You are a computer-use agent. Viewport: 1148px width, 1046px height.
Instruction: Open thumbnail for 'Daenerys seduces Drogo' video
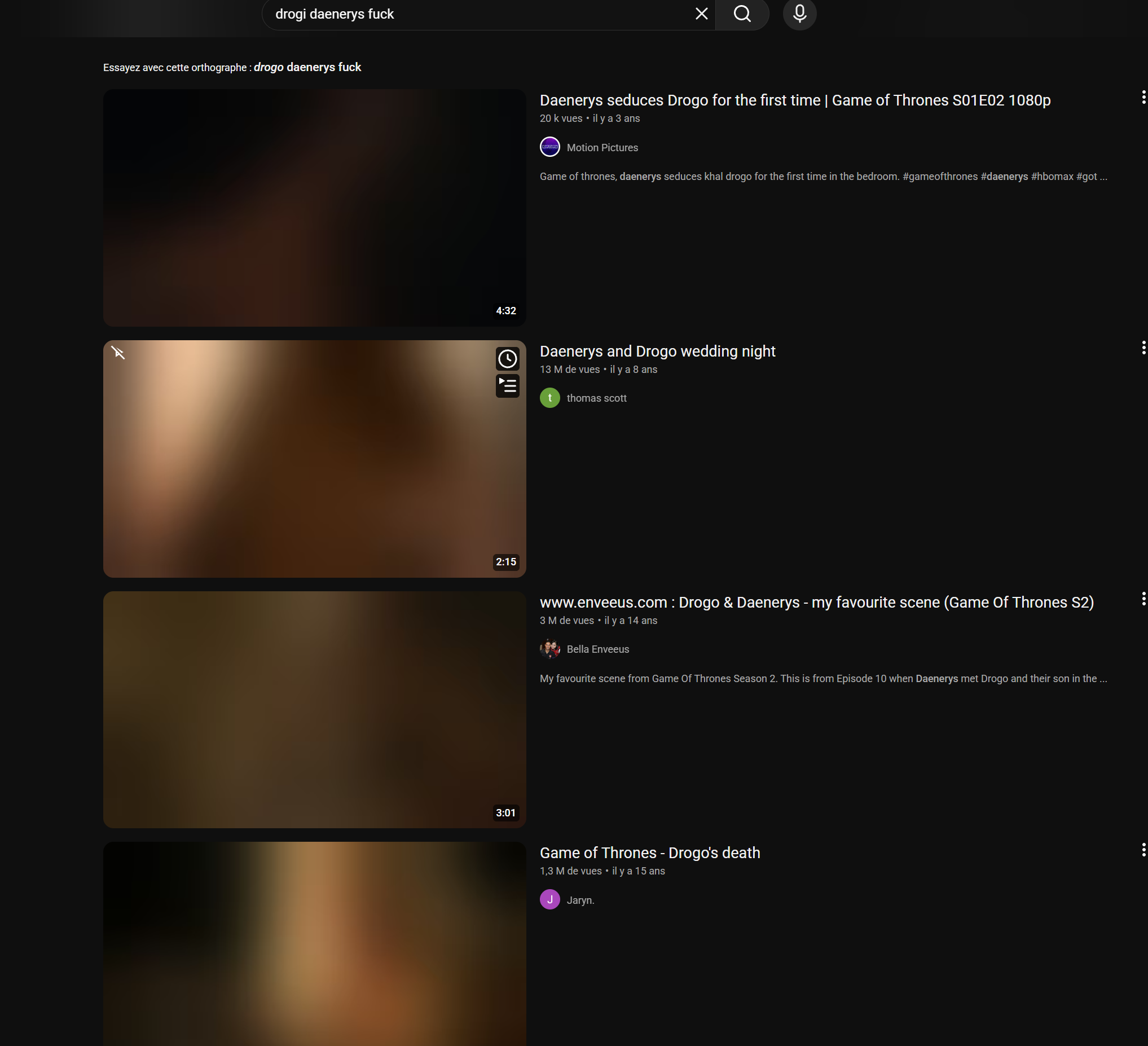click(314, 207)
